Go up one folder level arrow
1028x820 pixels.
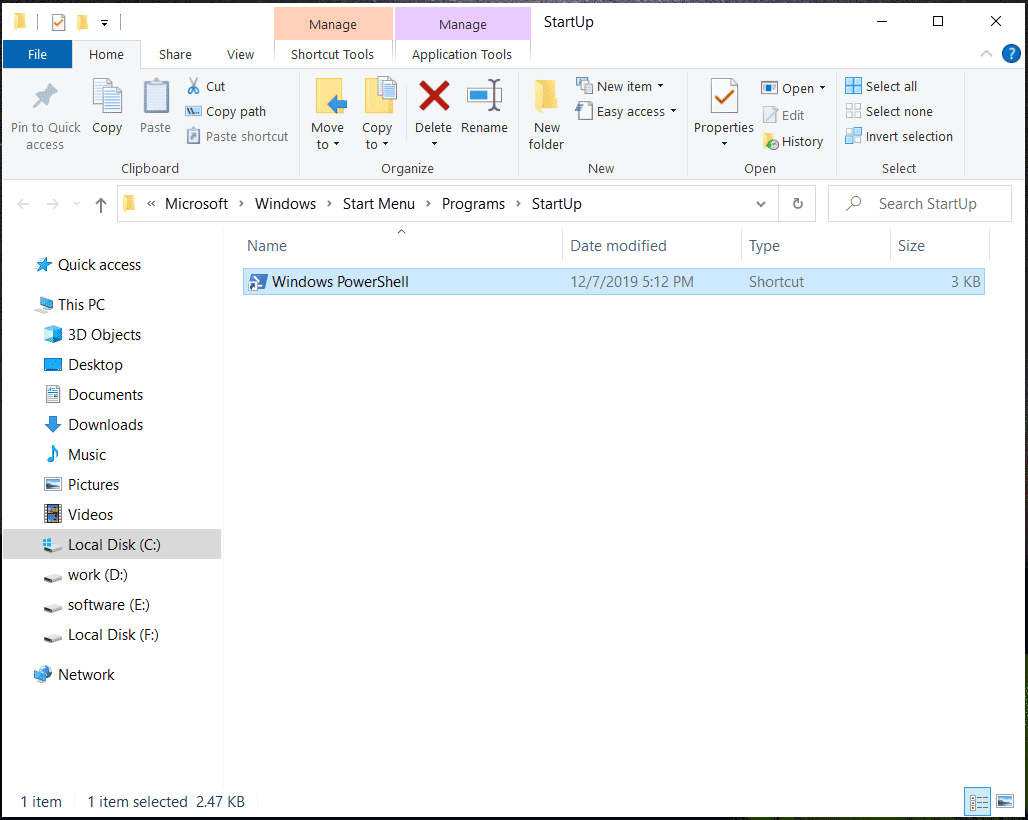(100, 205)
